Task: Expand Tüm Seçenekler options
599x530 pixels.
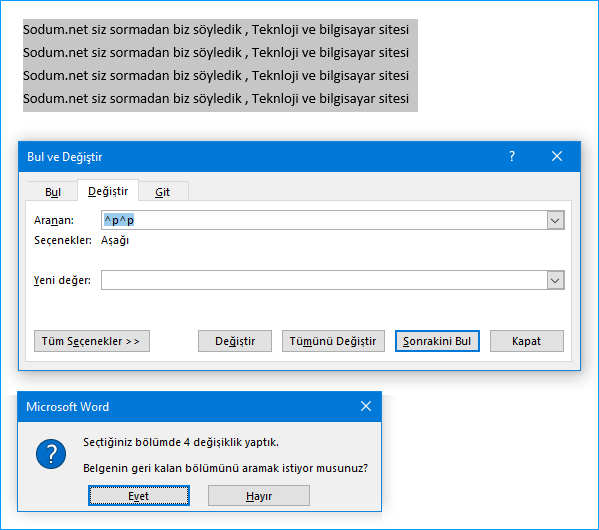Action: [x=92, y=341]
